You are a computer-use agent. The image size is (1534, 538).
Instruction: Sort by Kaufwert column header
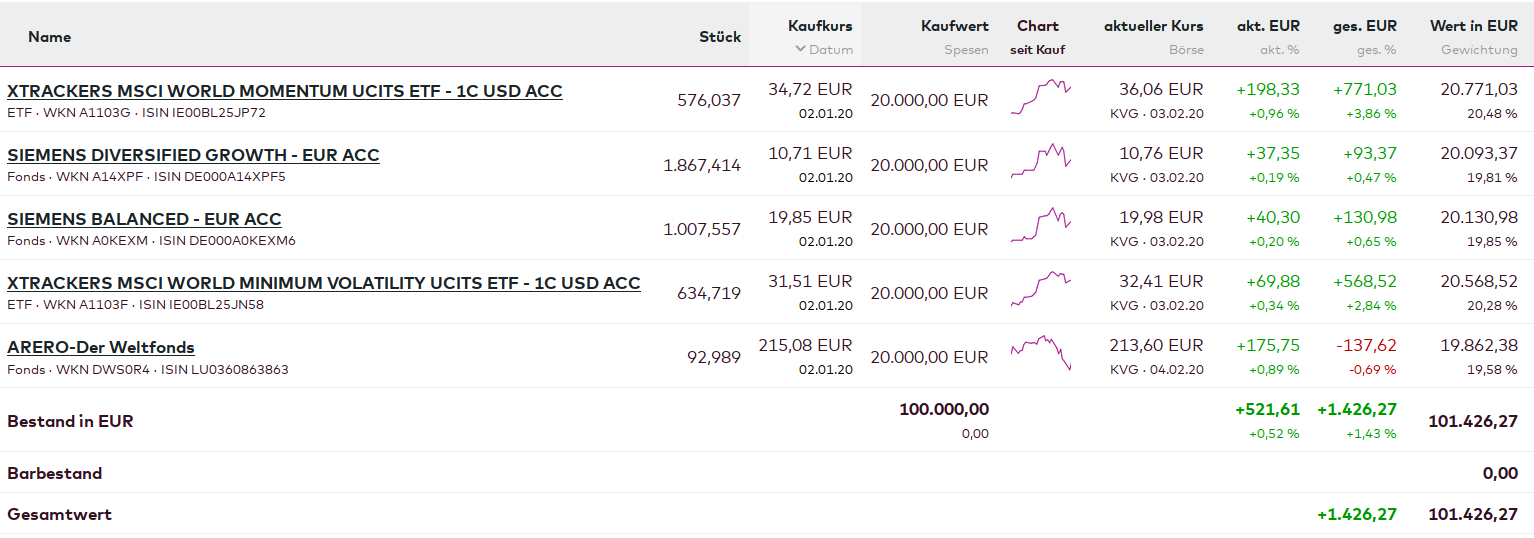954,26
